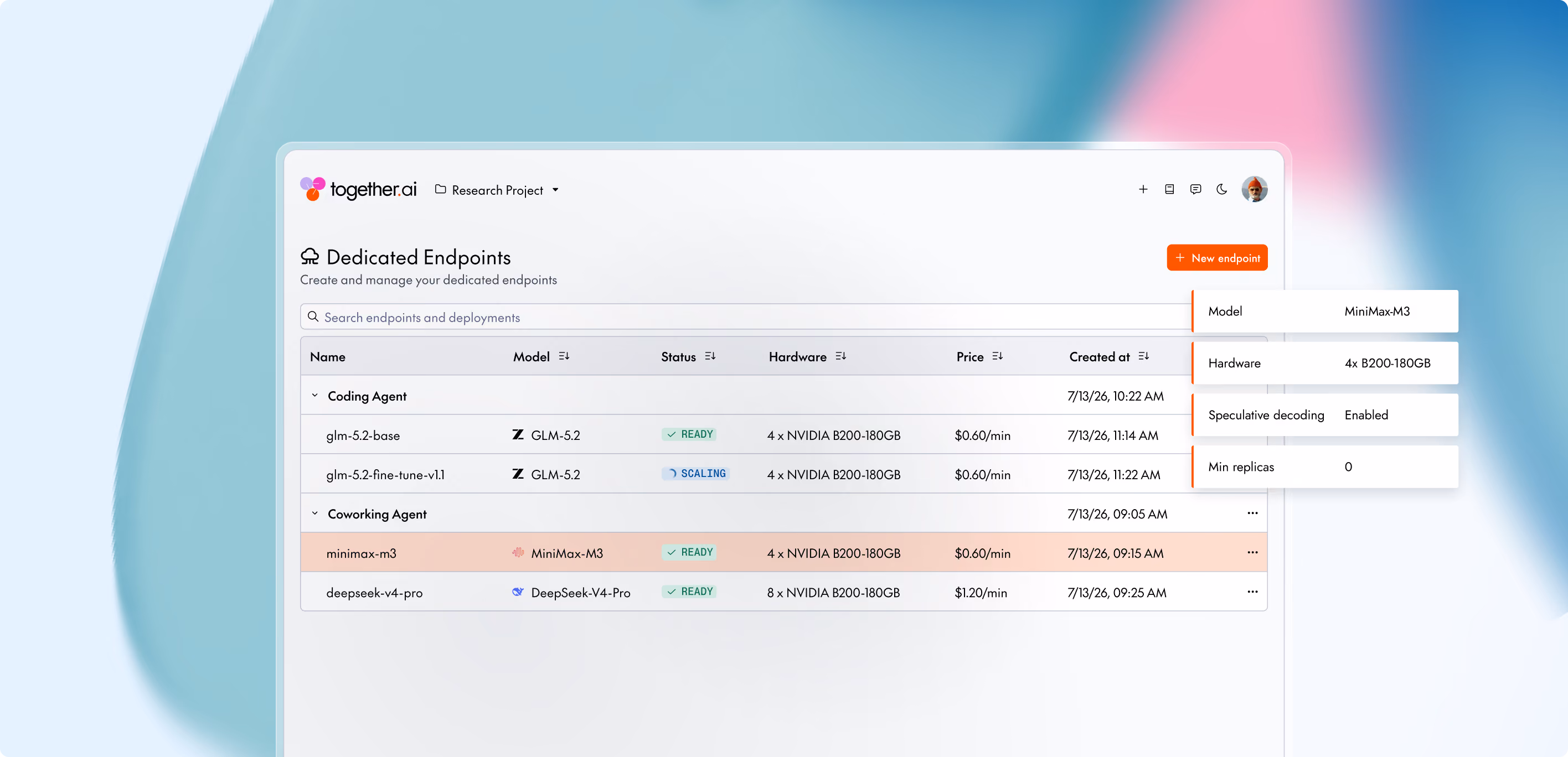Click the Speculative decoding Enabled card
Image resolution: width=1568 pixels, height=757 pixels.
click(x=1324, y=414)
